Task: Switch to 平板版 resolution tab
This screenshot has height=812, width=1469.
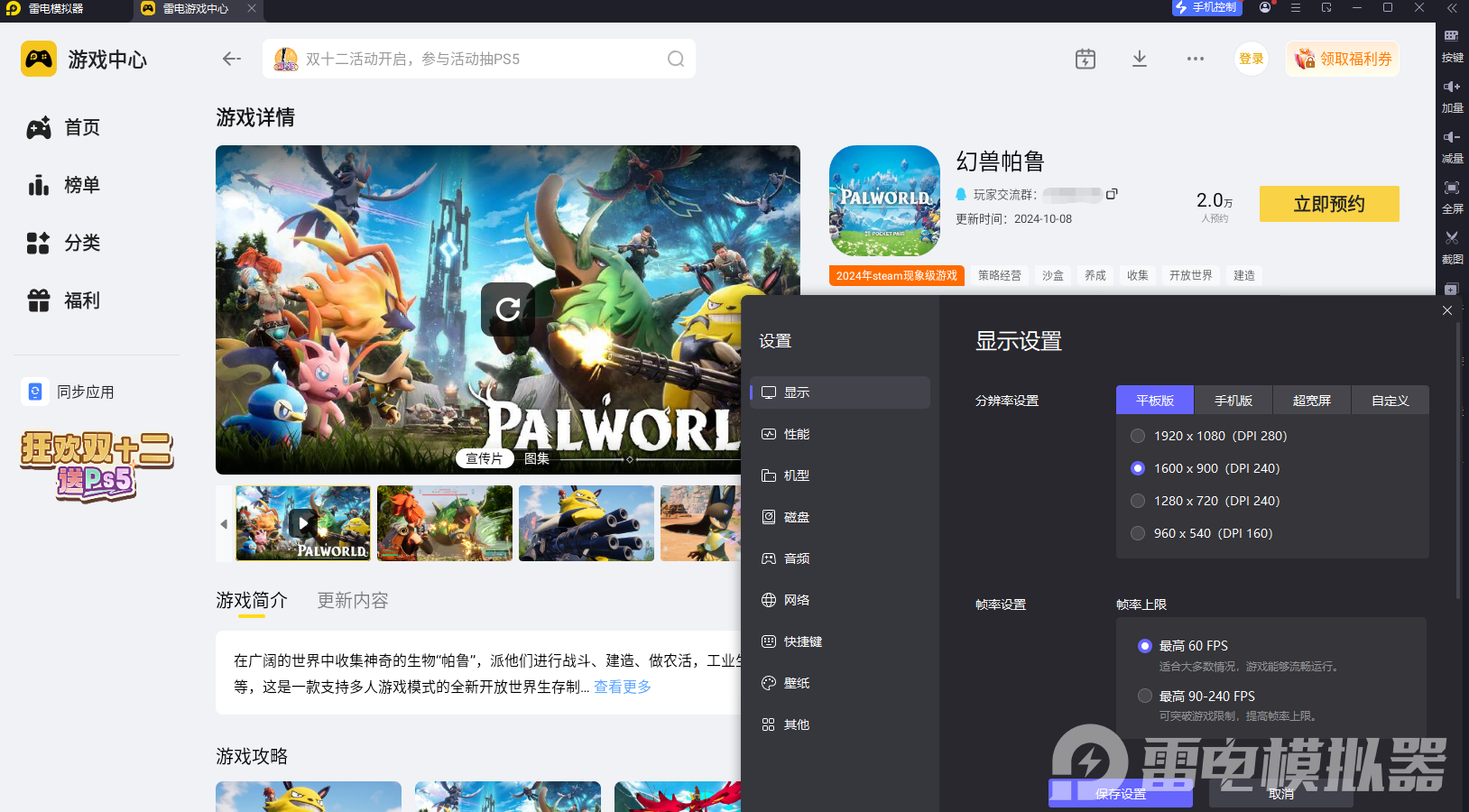Action: point(1155,401)
